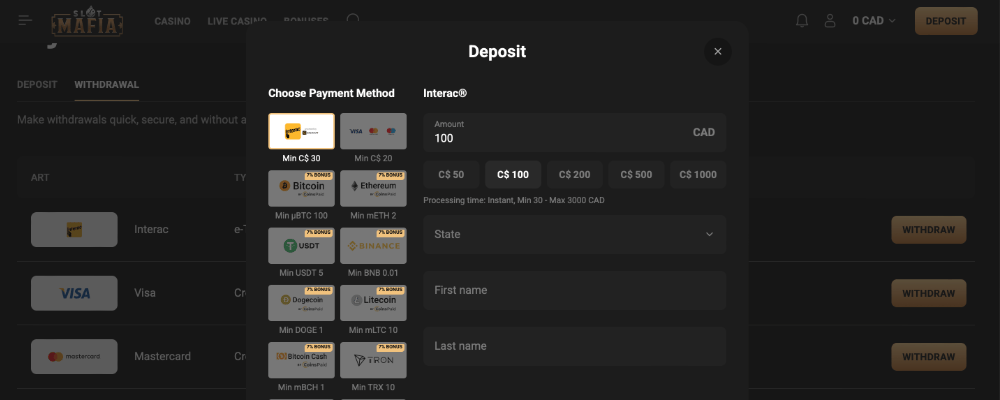Viewport: 1000px width, 400px height.
Task: Choose TRON payment method
Action: pyautogui.click(x=373, y=360)
